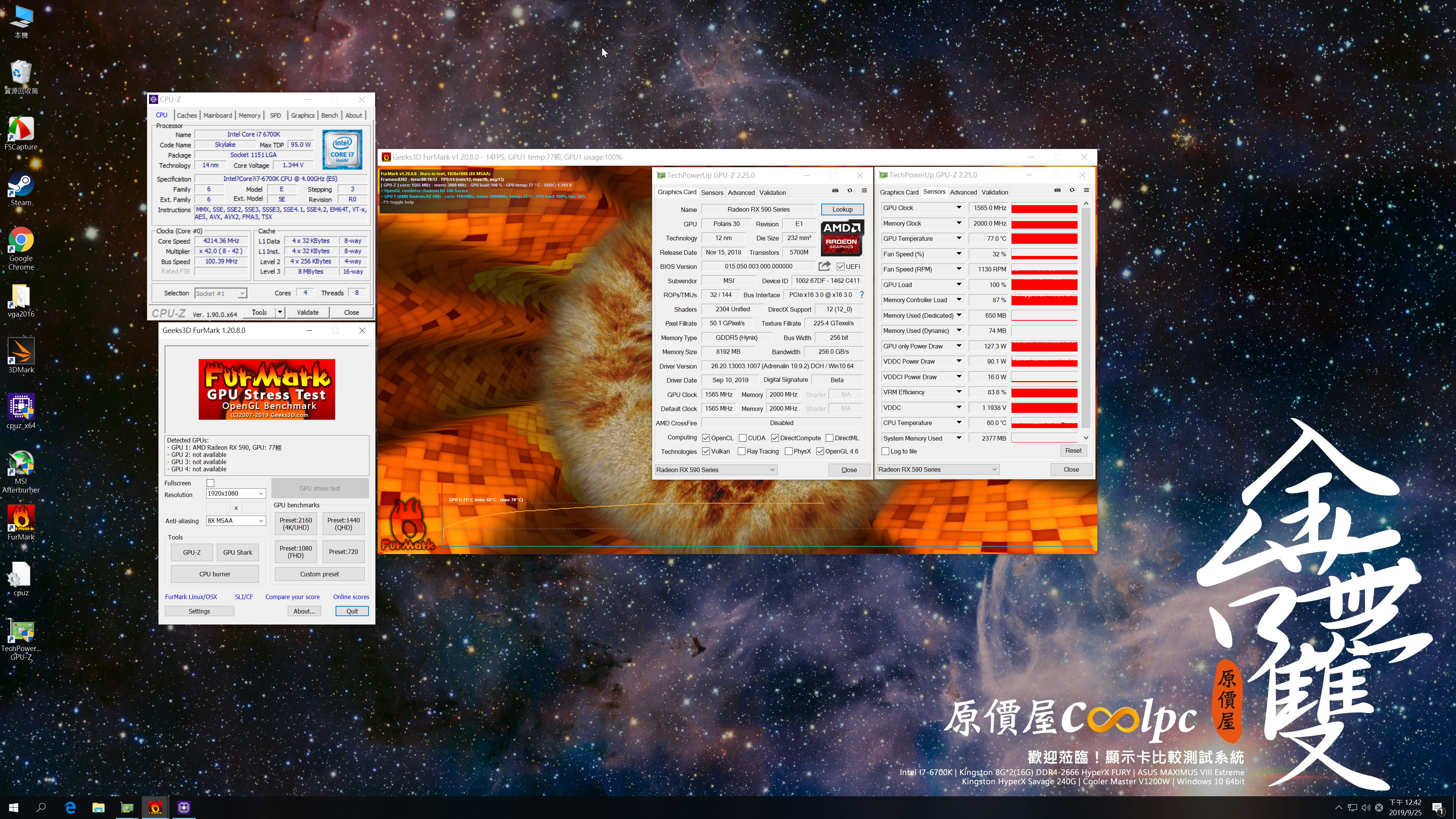
Task: Toggle the OpenCL checkbox
Action: (x=706, y=438)
